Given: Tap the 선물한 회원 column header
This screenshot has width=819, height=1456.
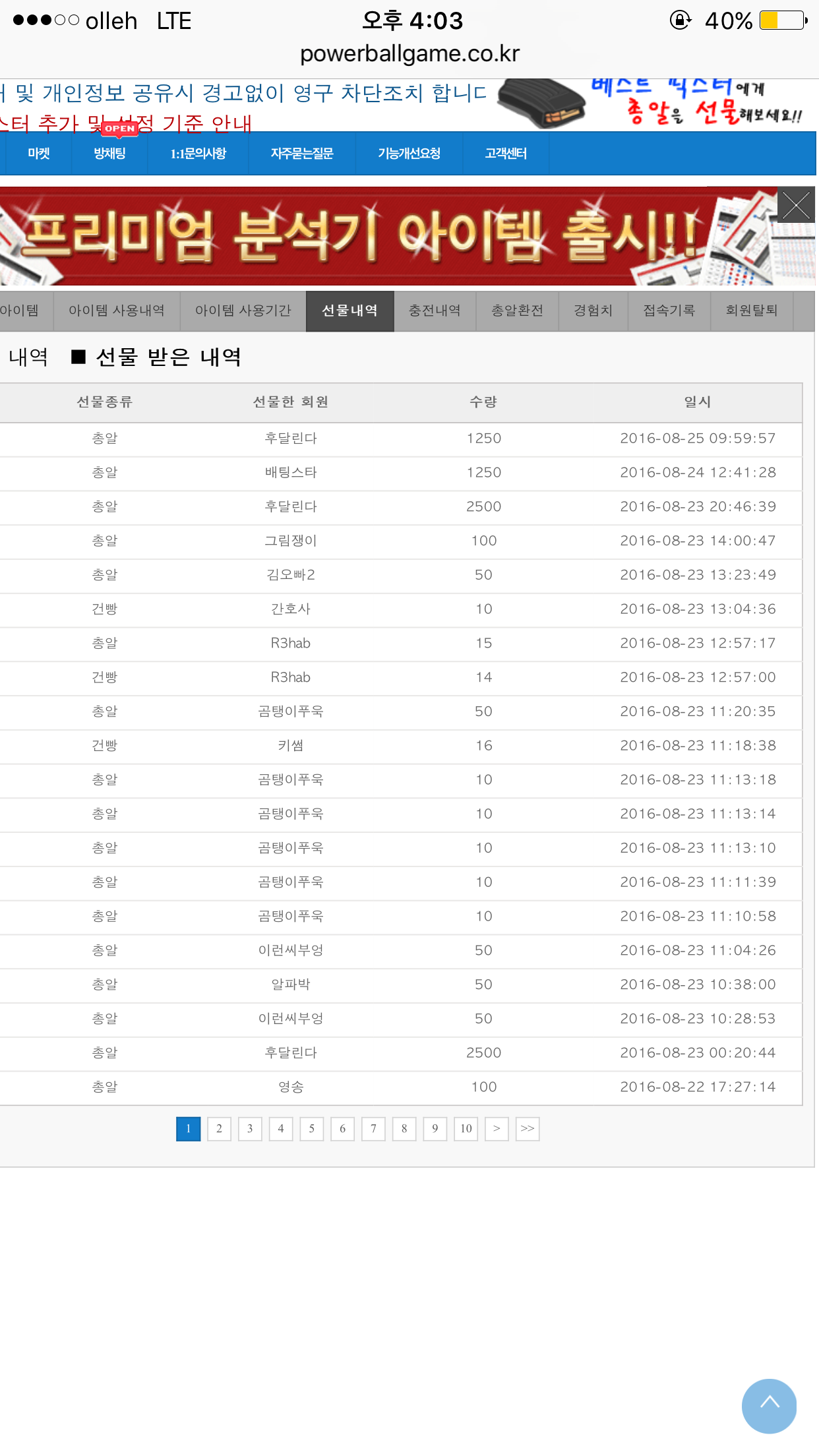Looking at the screenshot, I should click(x=291, y=402).
